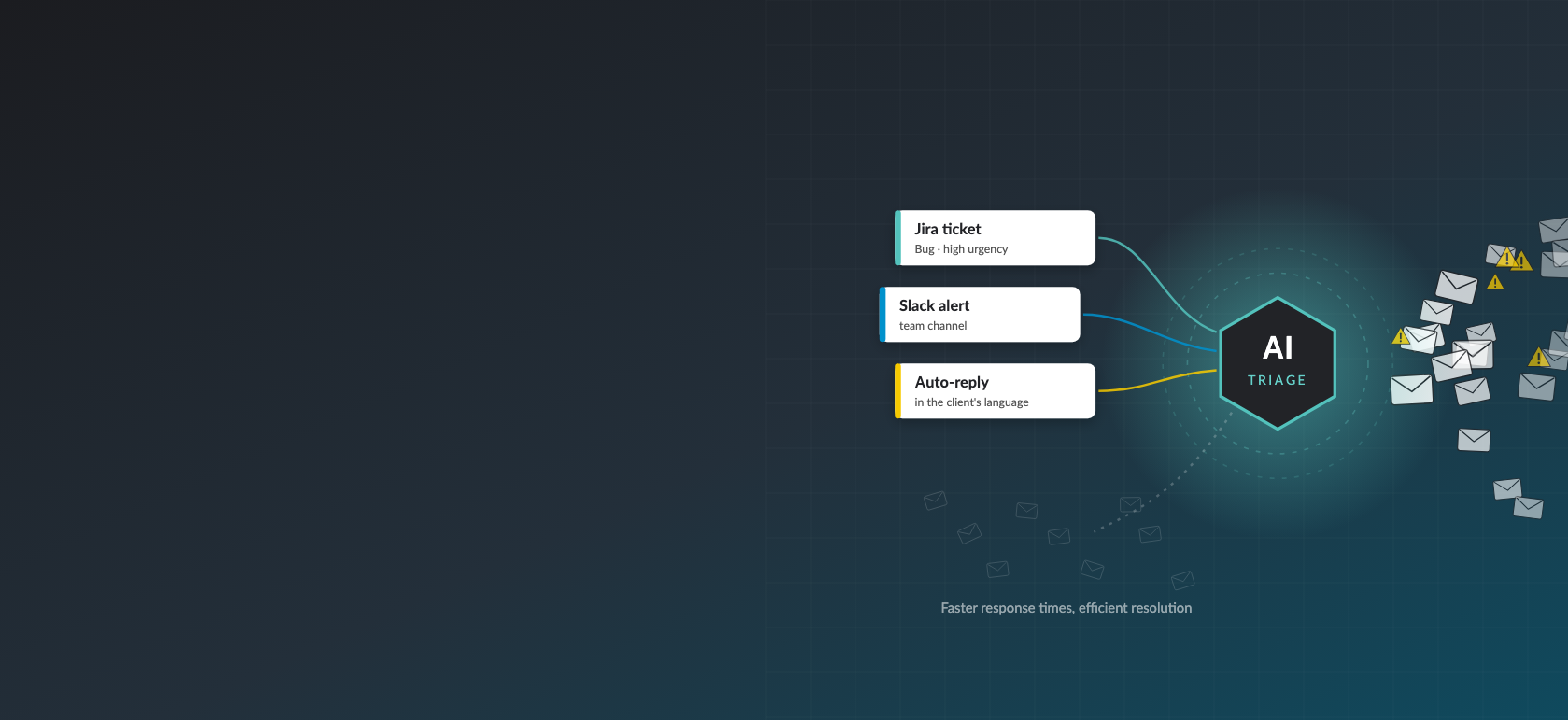Image resolution: width=1568 pixels, height=720 pixels.
Task: Click the Jira ticket card
Action: coord(995,238)
